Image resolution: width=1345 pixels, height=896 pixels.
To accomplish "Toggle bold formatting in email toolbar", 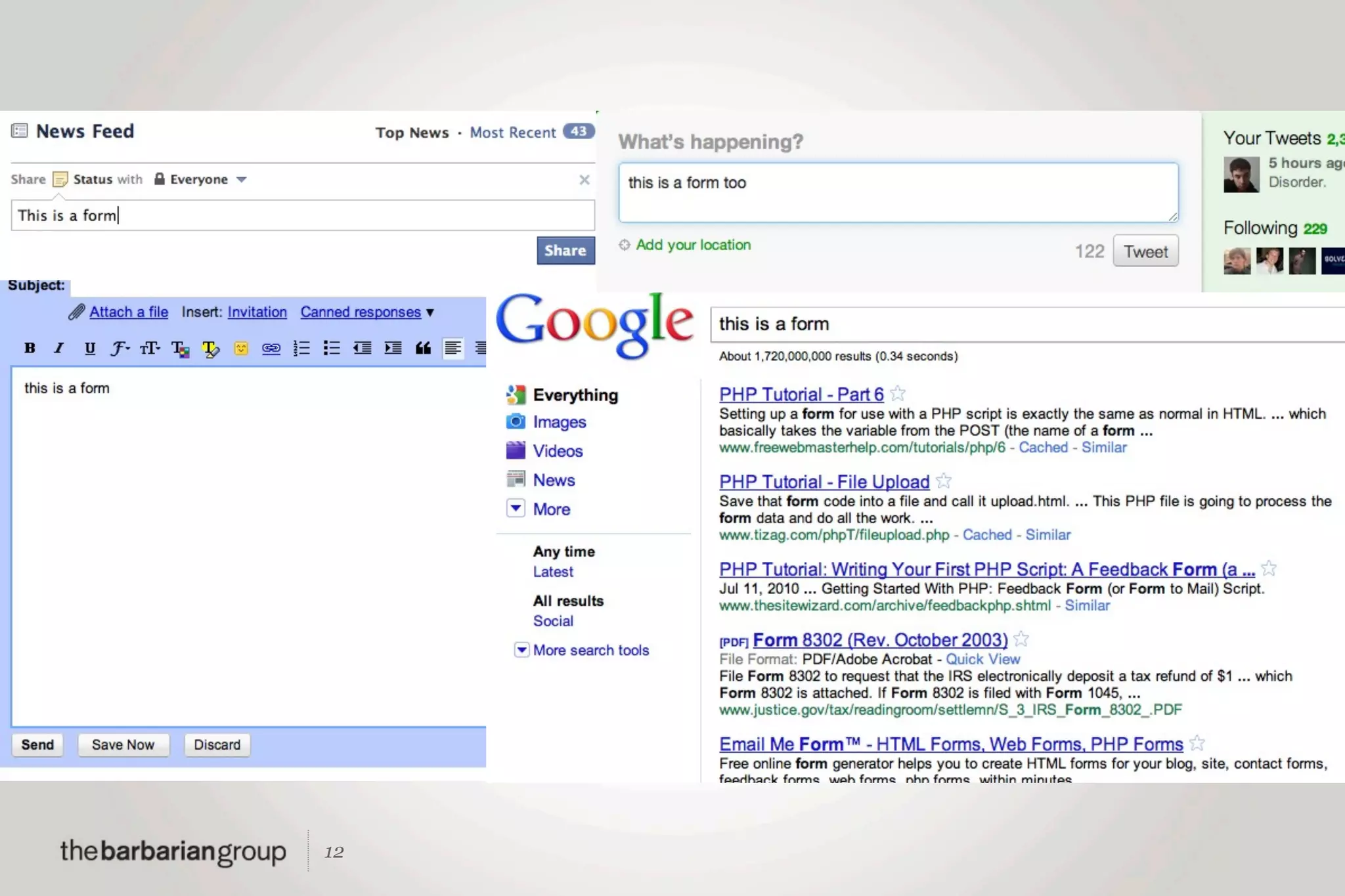I will [30, 348].
